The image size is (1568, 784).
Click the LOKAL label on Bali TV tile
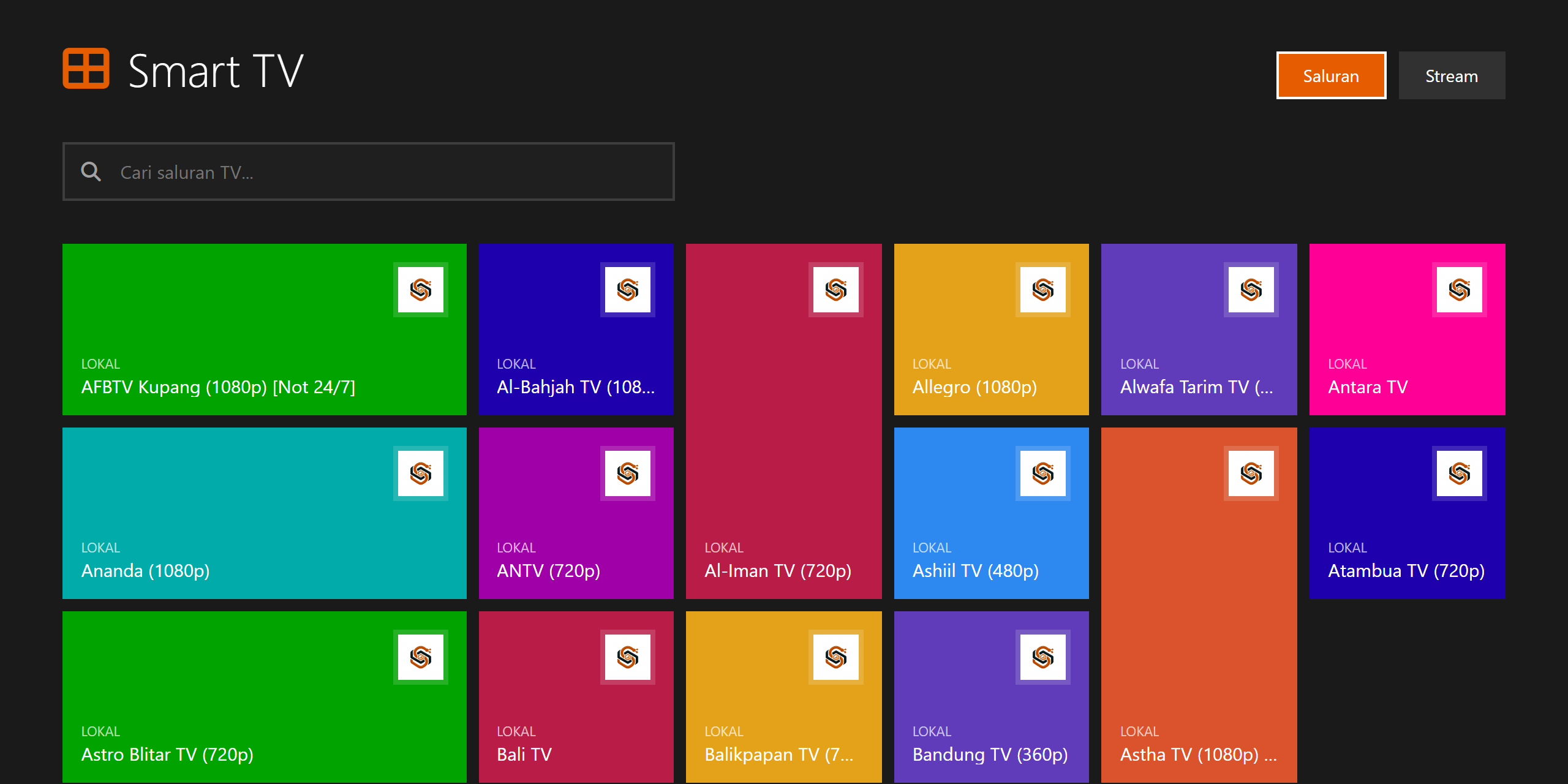pyautogui.click(x=516, y=731)
